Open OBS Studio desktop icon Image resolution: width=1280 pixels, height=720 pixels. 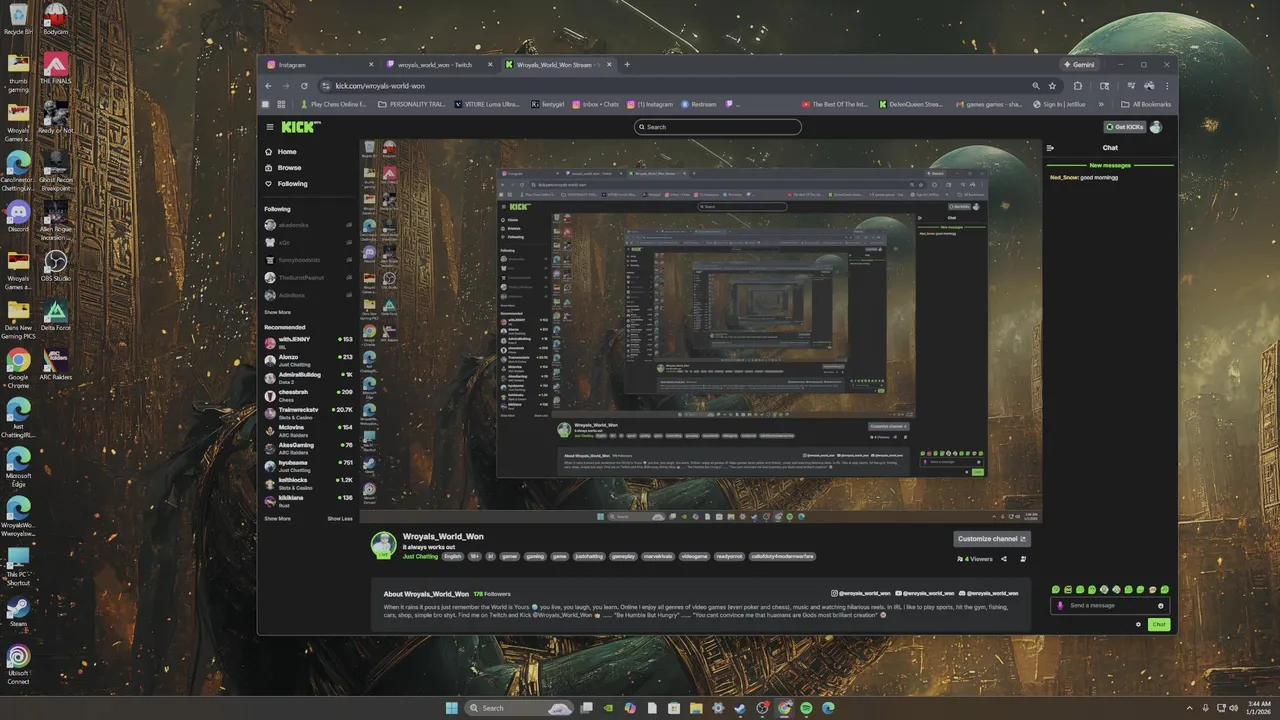55,266
